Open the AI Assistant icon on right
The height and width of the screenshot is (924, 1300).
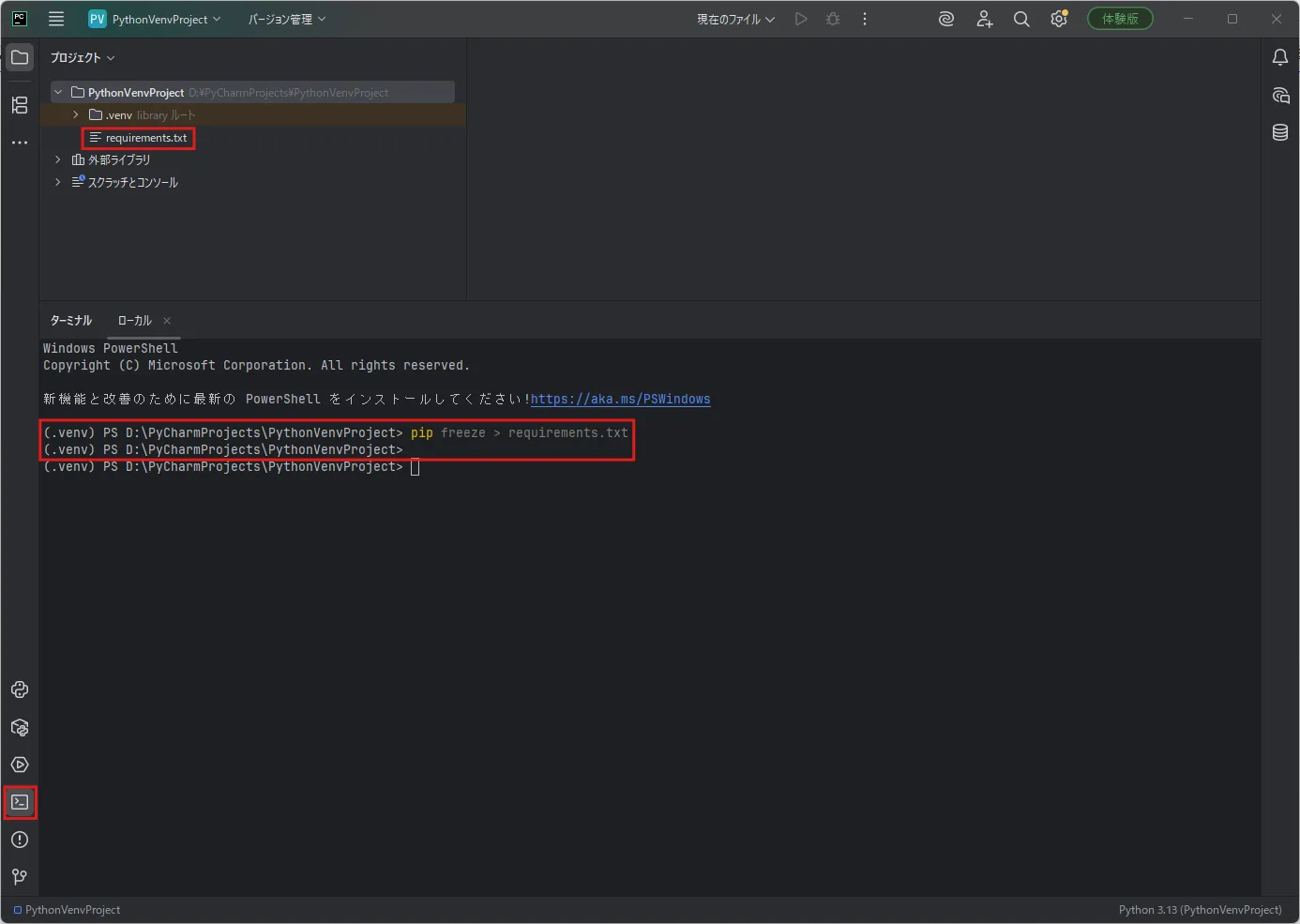1280,95
